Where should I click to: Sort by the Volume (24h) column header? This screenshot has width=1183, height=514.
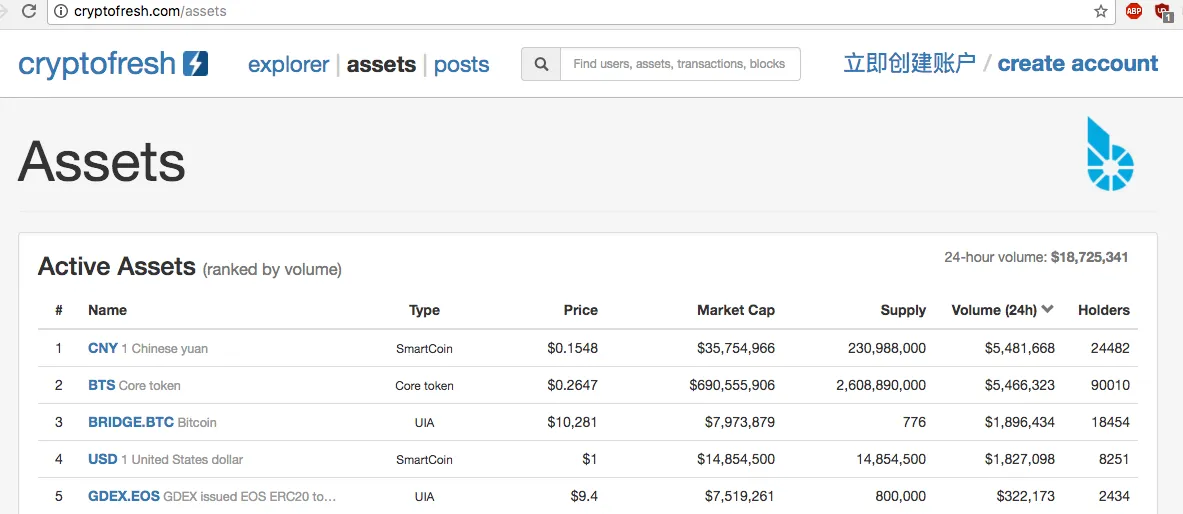click(x=994, y=310)
